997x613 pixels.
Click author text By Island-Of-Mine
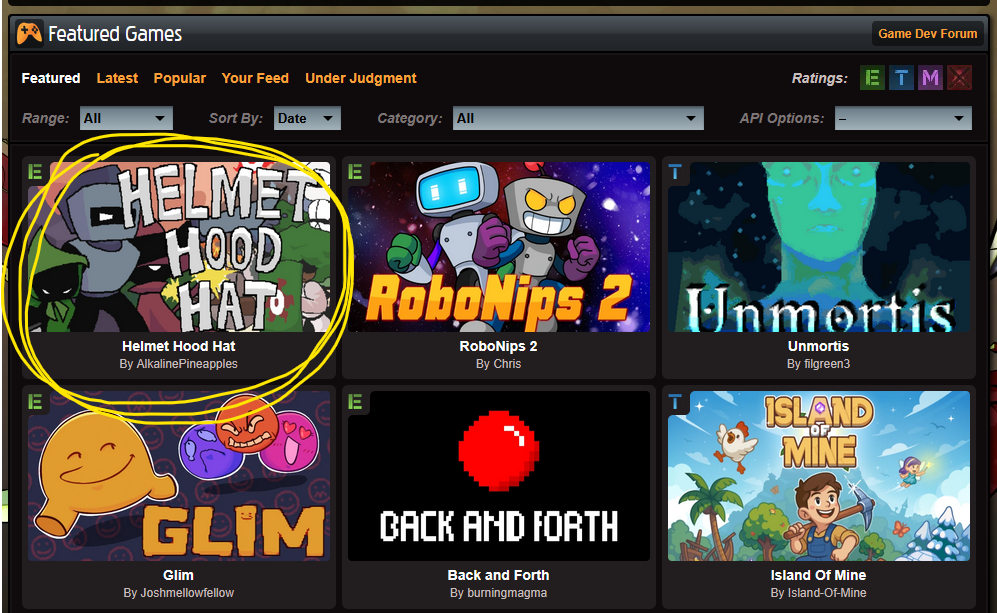818,593
